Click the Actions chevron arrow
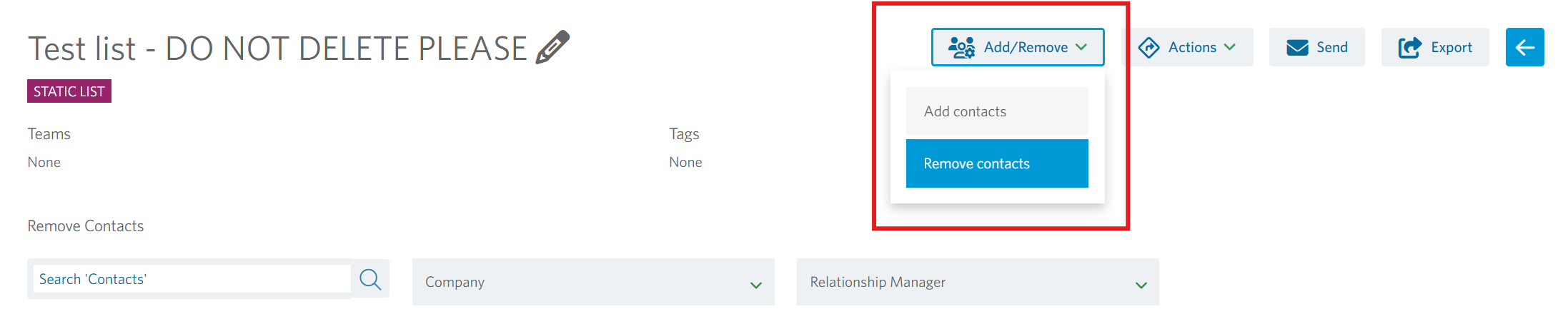This screenshot has width=1568, height=319. (x=1230, y=47)
